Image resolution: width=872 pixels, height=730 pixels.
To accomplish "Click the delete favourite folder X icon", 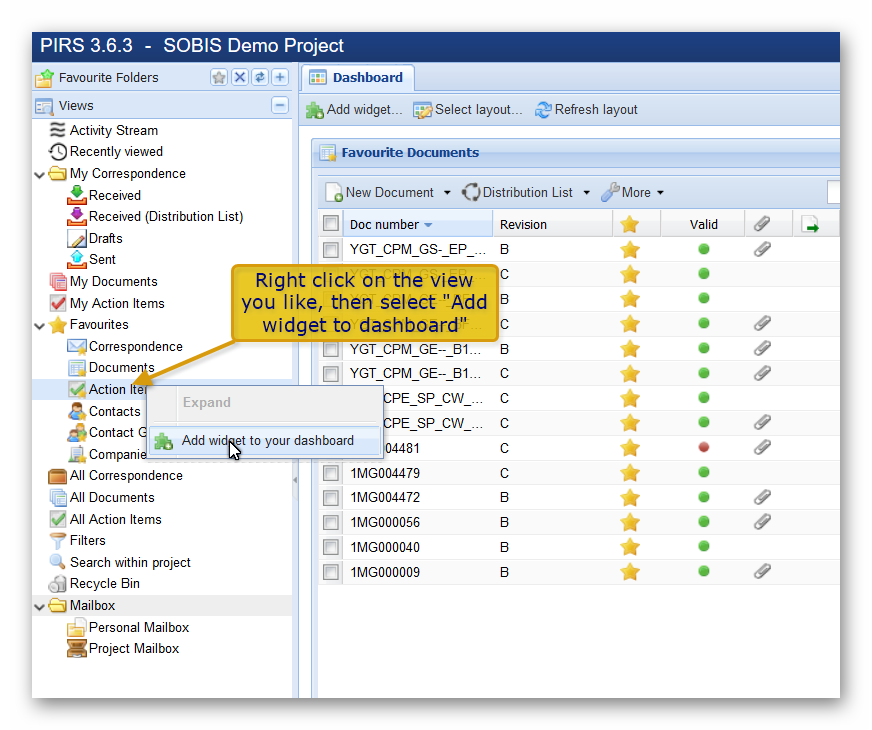I will (240, 78).
